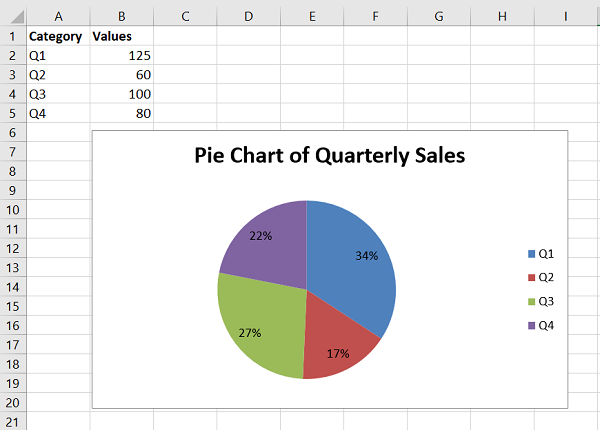Select the cell containing Q3
Viewport: 600px width, 430px height.
click(58, 94)
